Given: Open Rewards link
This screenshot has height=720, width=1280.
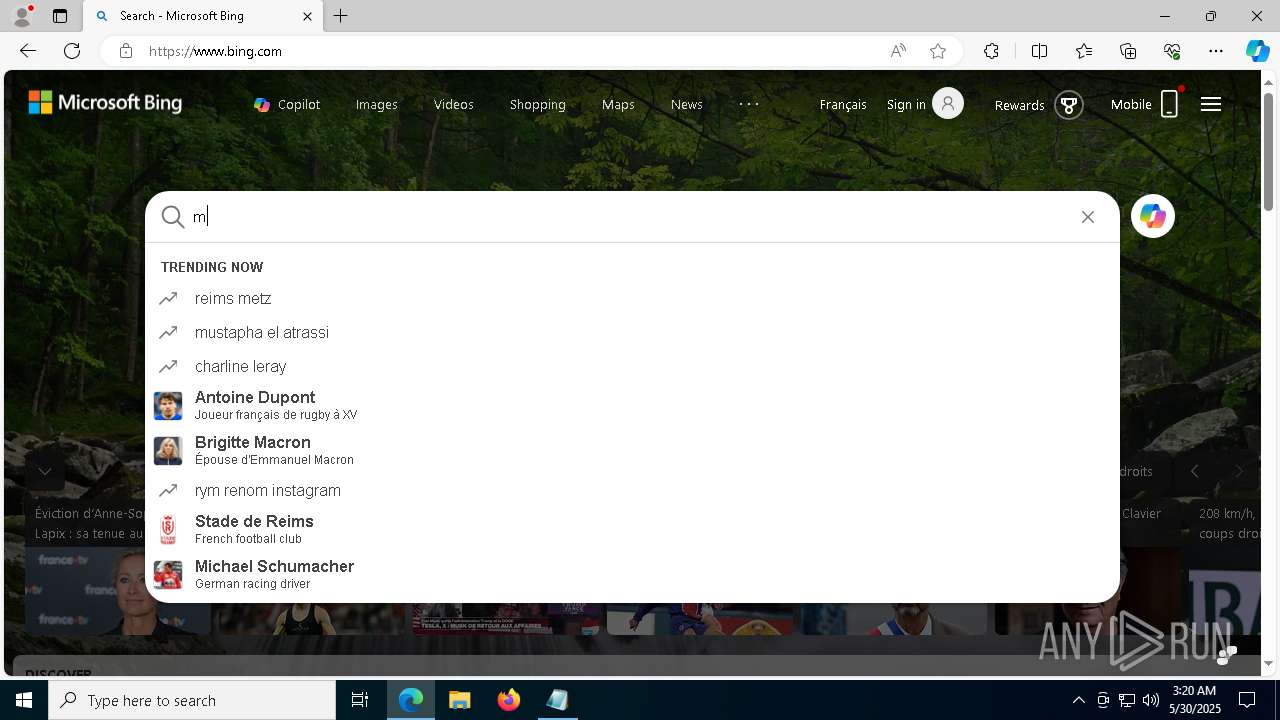Looking at the screenshot, I should click(1019, 105).
